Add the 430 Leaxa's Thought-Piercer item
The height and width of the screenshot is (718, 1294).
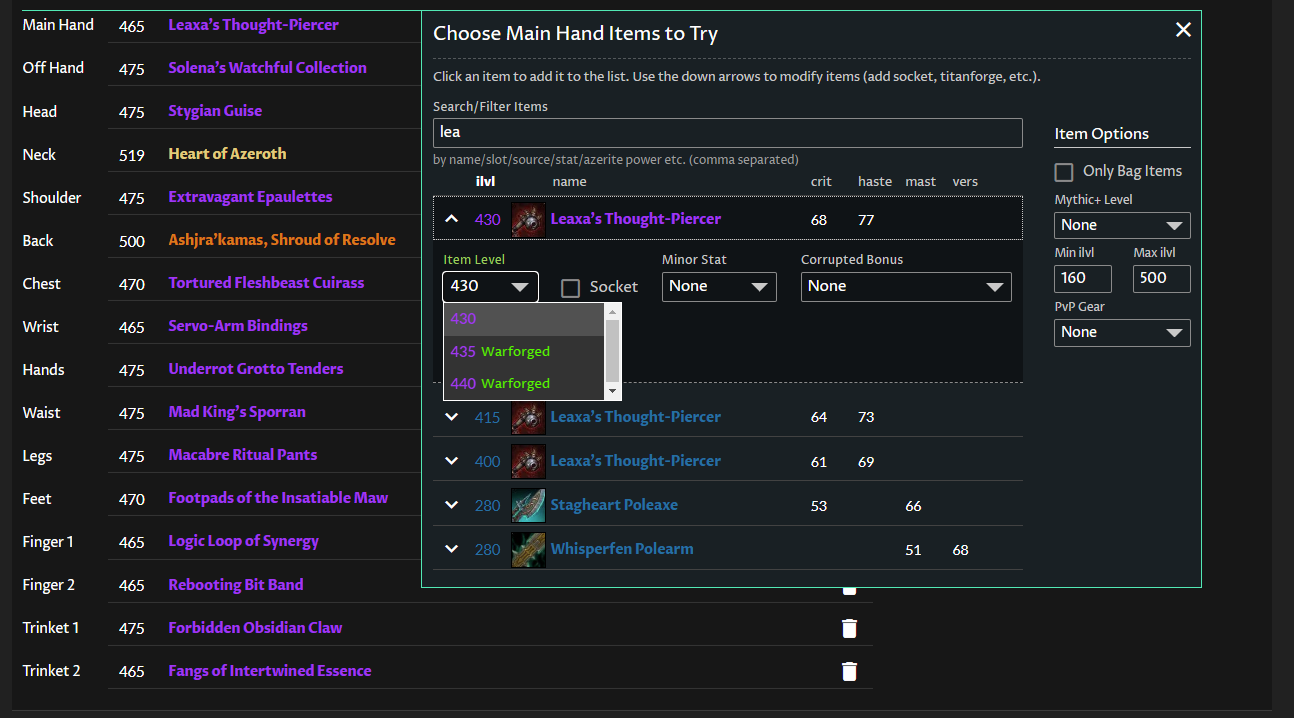[635, 219]
